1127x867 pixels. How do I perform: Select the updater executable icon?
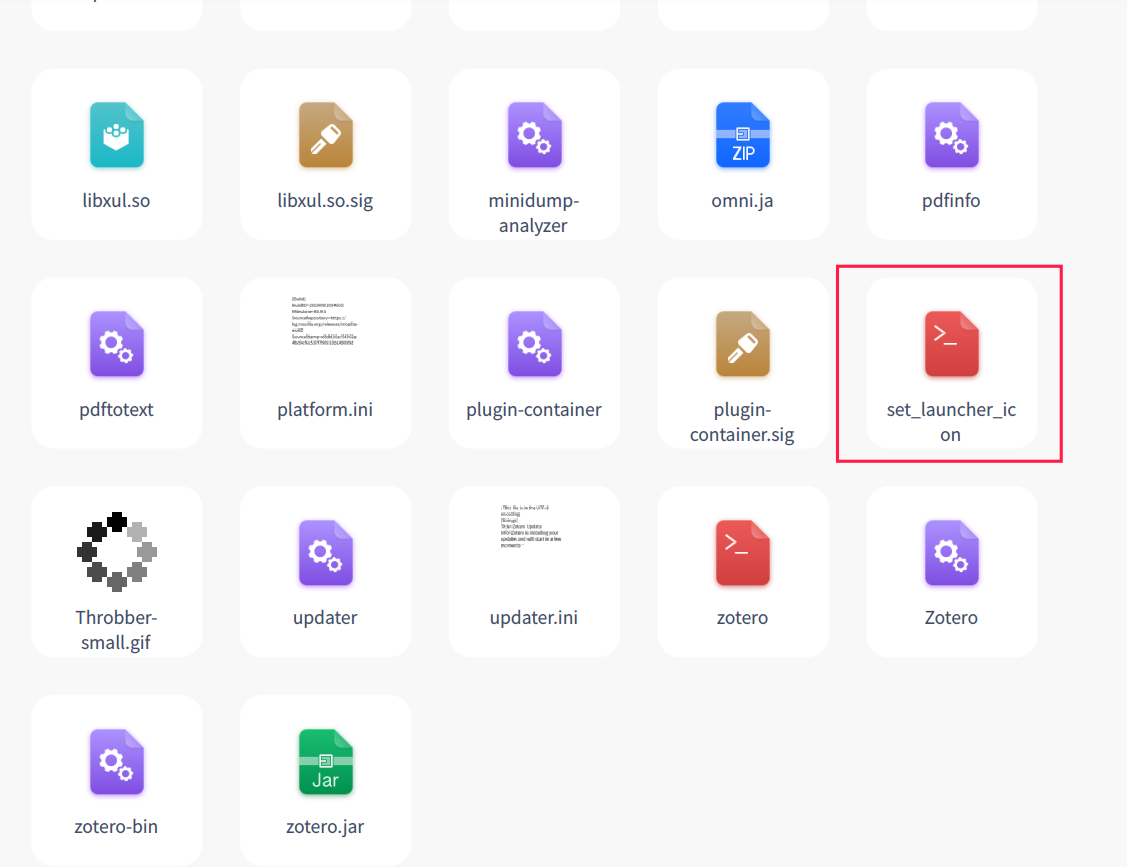[326, 552]
